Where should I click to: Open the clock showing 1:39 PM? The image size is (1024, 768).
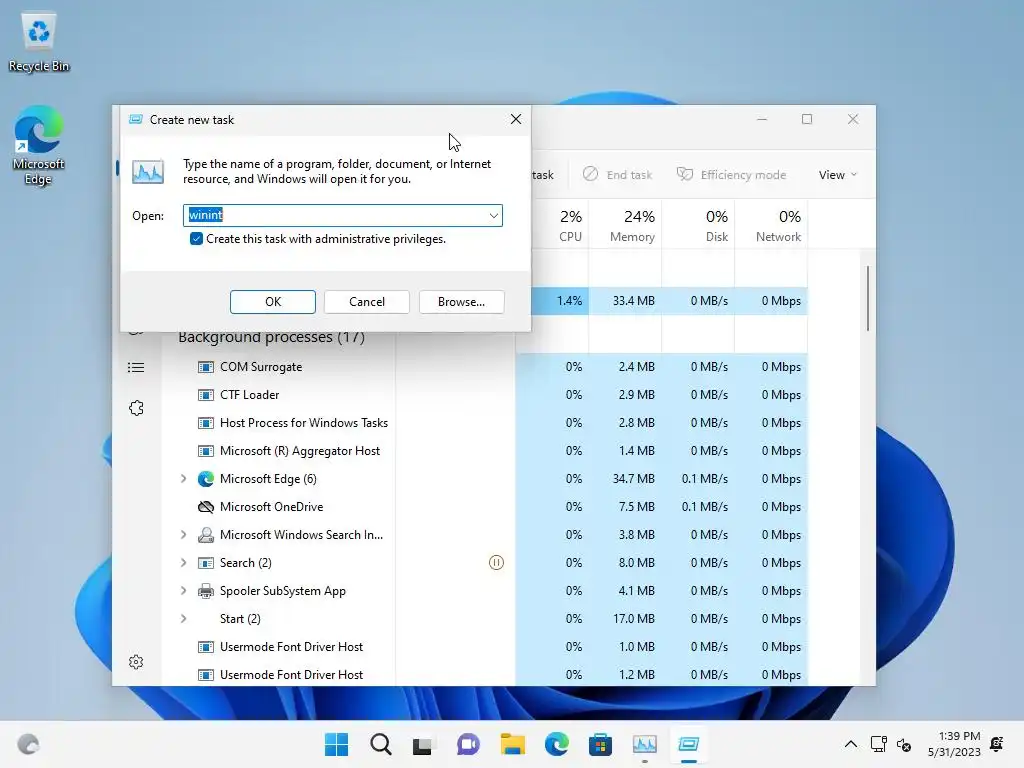pos(954,744)
